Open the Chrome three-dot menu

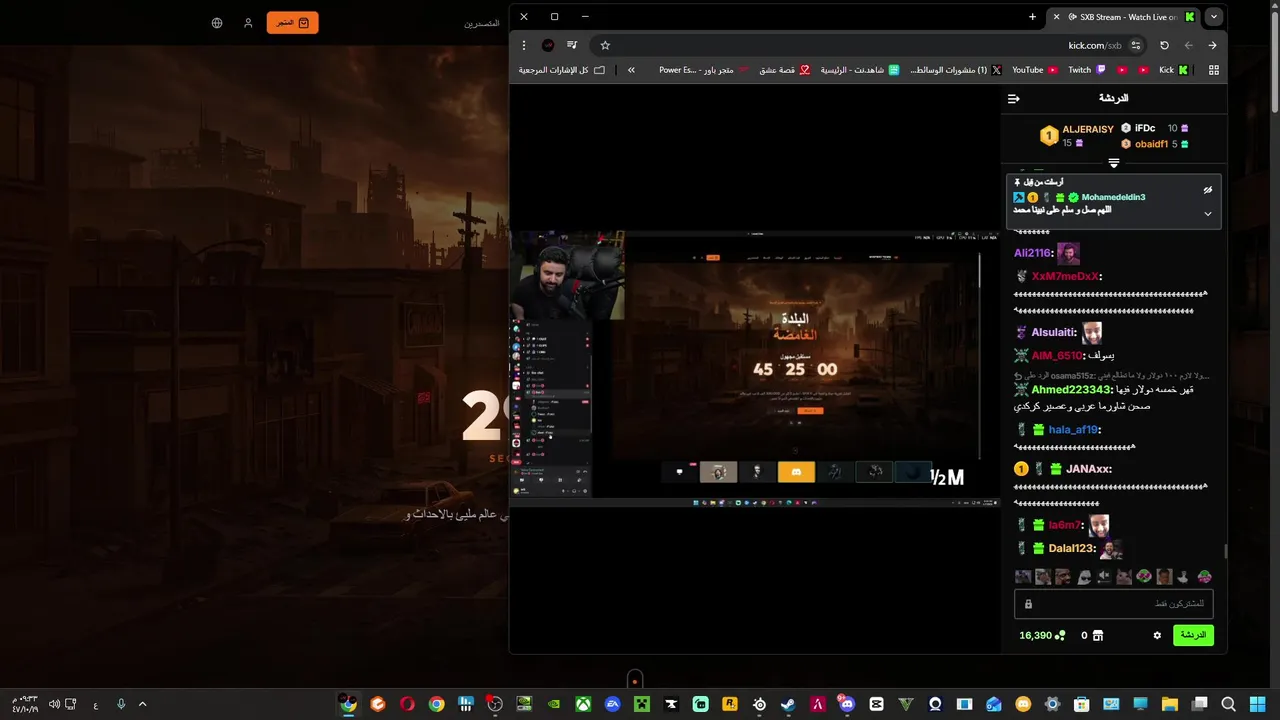click(523, 45)
